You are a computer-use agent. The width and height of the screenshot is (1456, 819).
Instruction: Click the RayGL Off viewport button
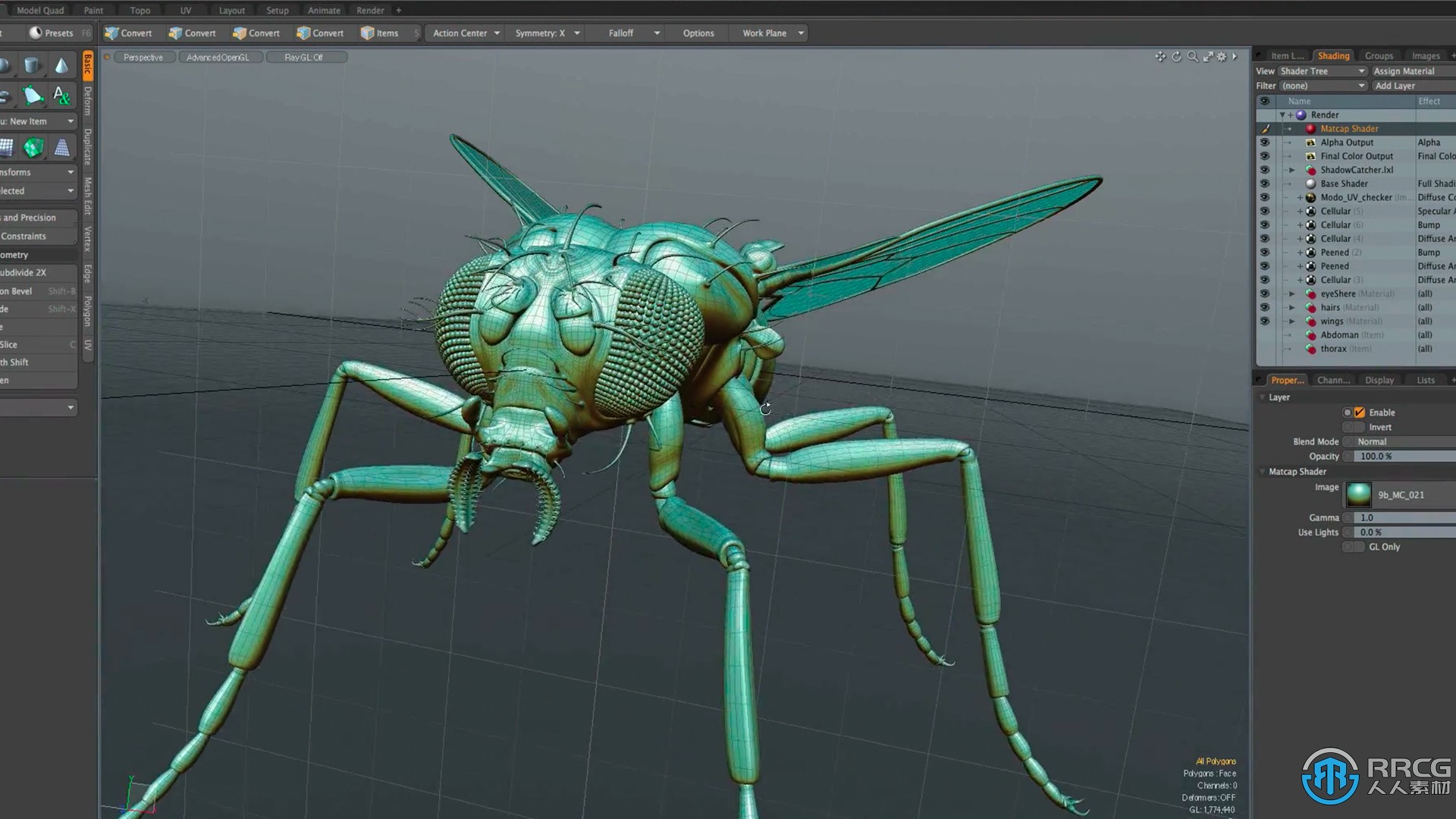coord(304,57)
